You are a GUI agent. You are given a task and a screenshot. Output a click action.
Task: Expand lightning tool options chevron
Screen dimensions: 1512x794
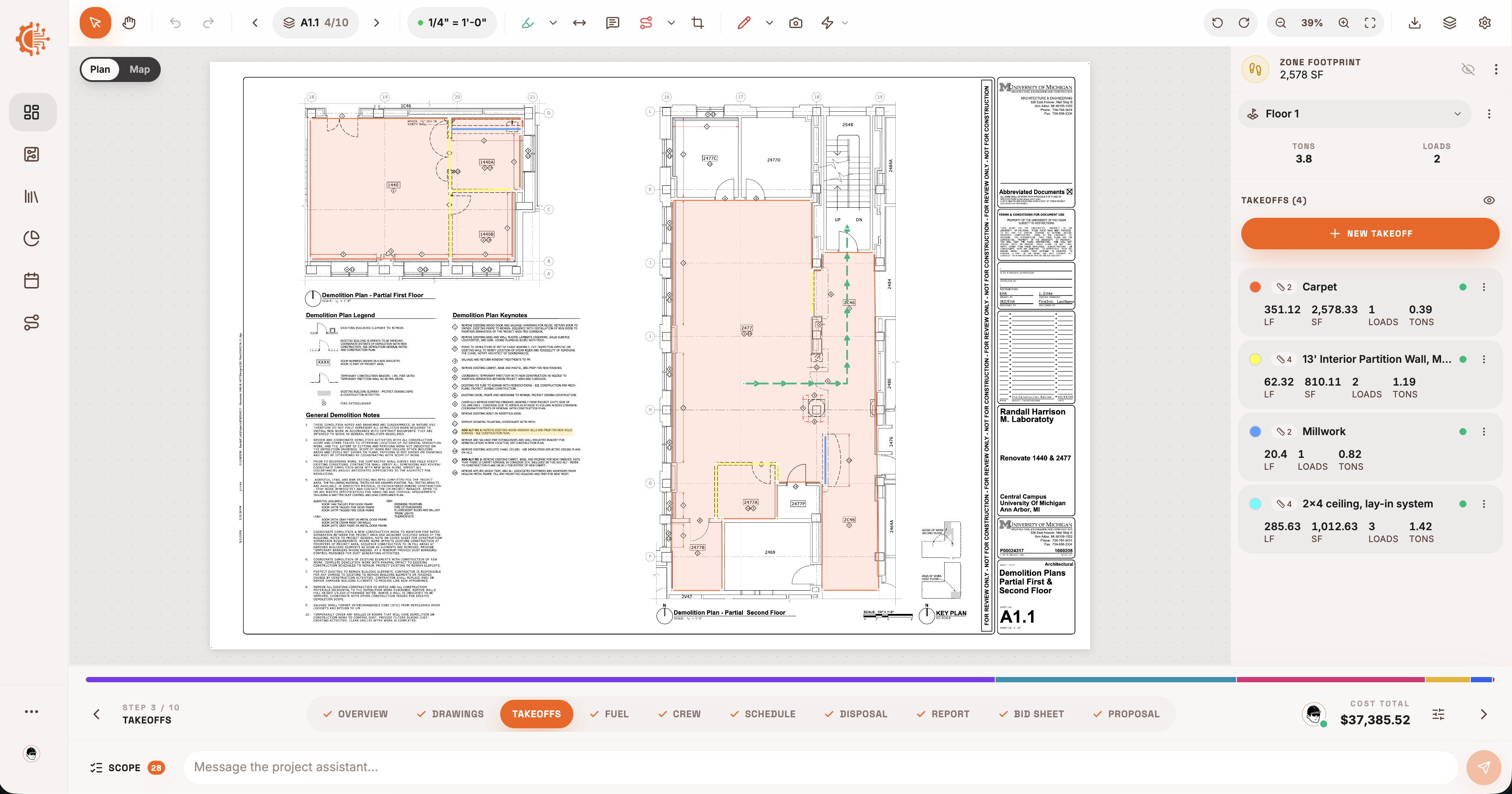(845, 23)
